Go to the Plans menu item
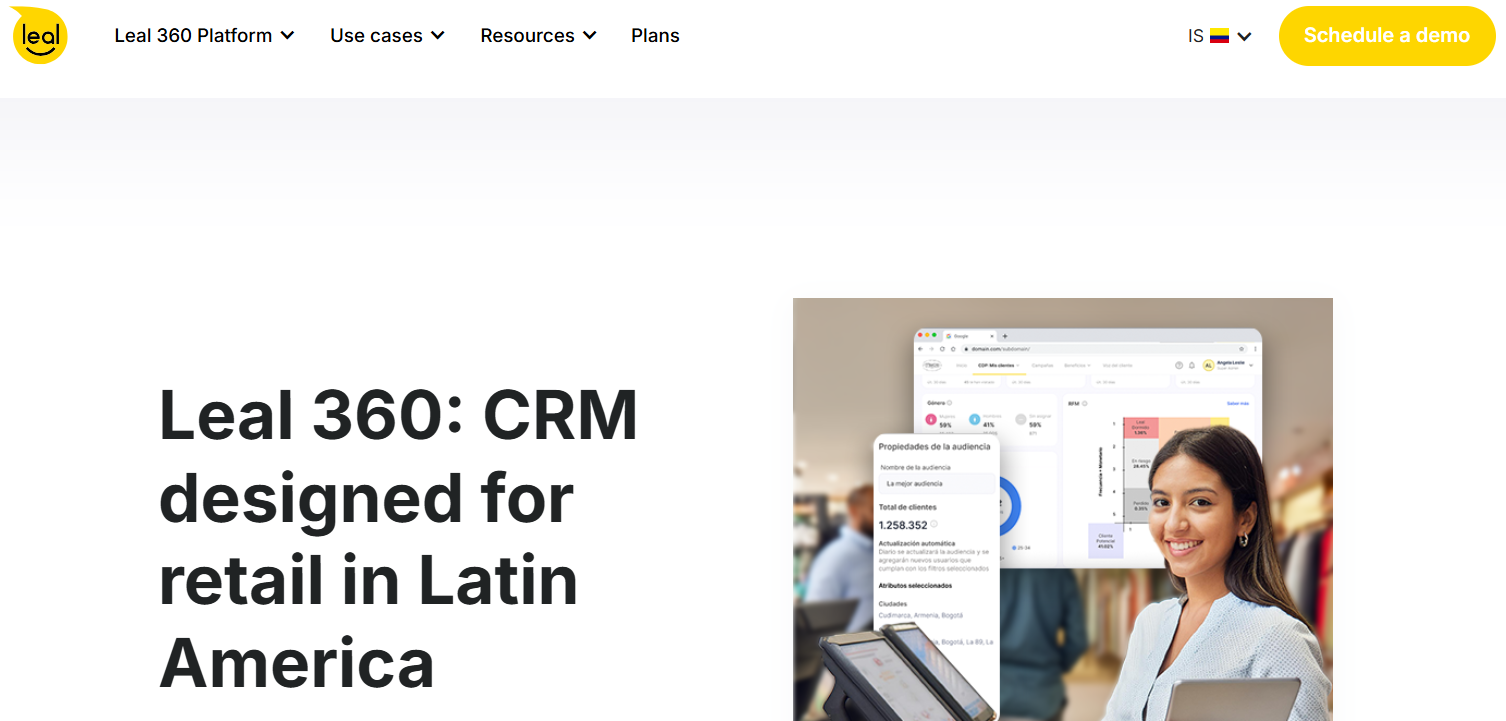 pos(655,36)
